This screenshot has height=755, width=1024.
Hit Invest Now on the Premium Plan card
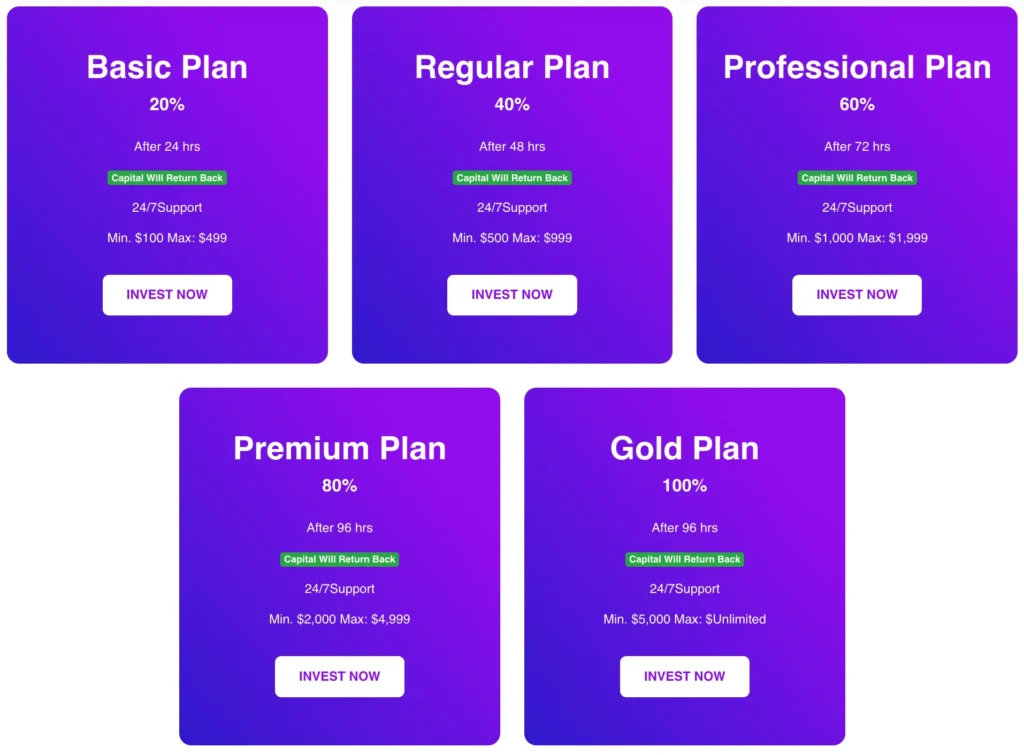click(x=339, y=676)
